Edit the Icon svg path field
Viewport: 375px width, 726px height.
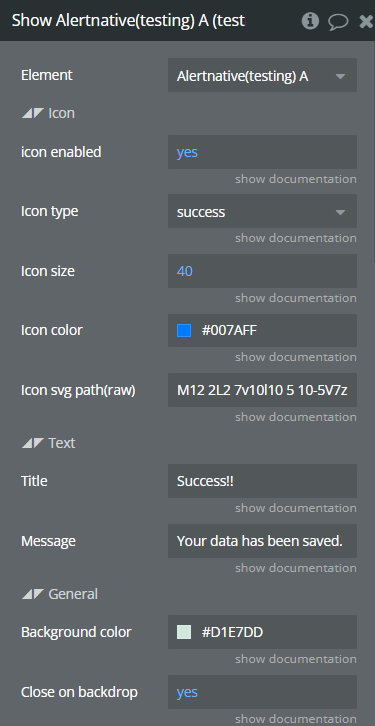point(262,390)
